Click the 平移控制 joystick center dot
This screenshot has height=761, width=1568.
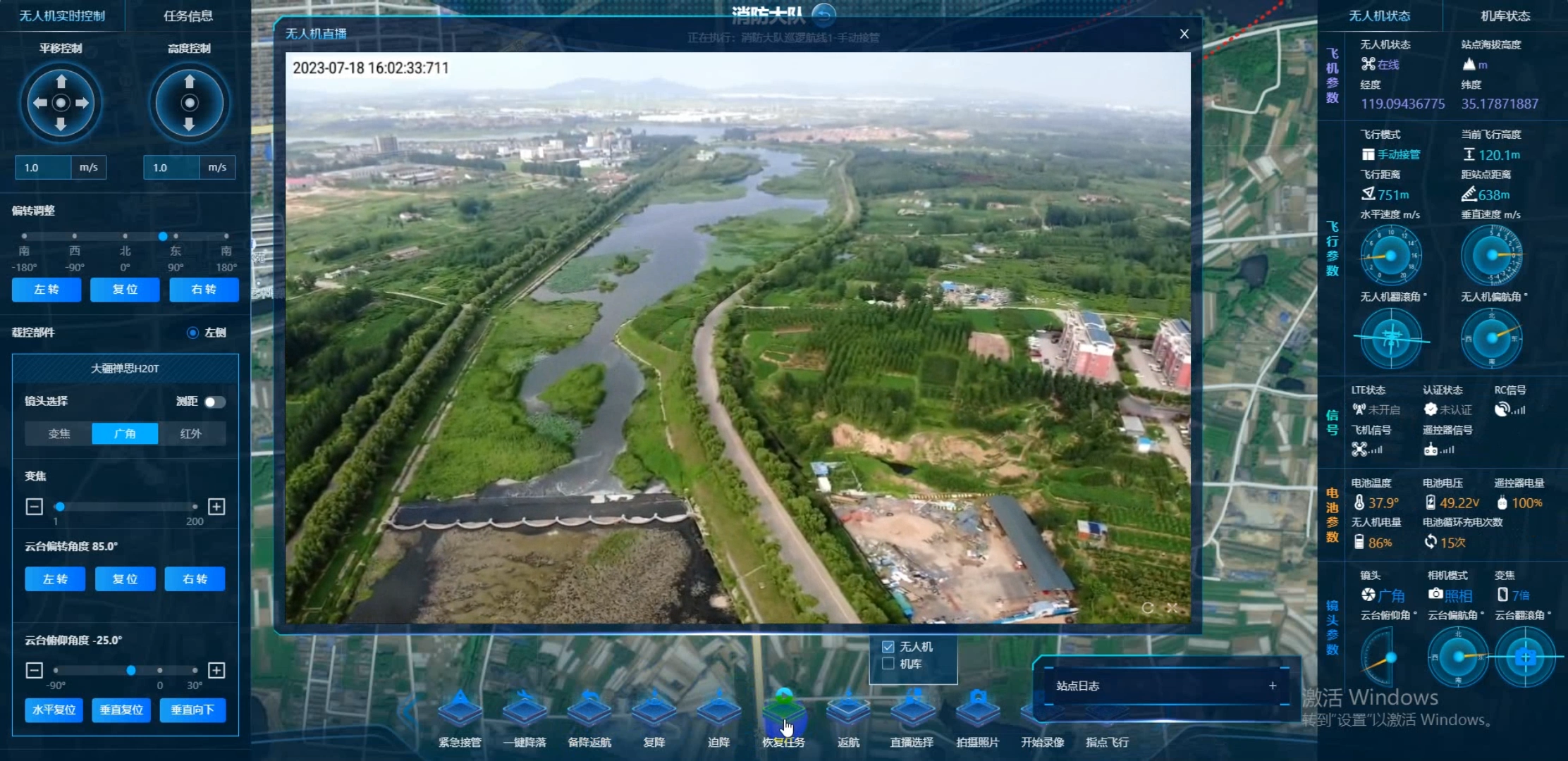click(61, 103)
